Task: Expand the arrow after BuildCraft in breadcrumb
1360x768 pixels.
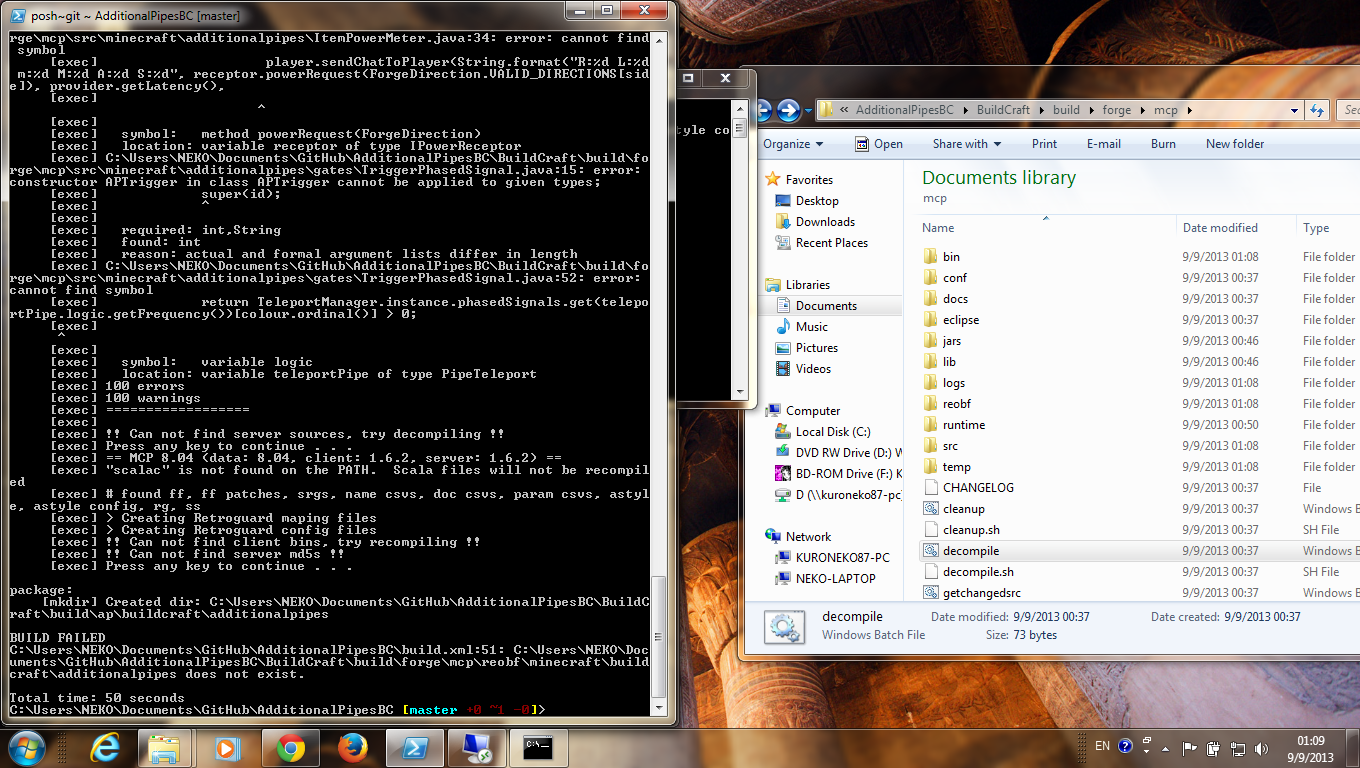Action: [1041, 110]
